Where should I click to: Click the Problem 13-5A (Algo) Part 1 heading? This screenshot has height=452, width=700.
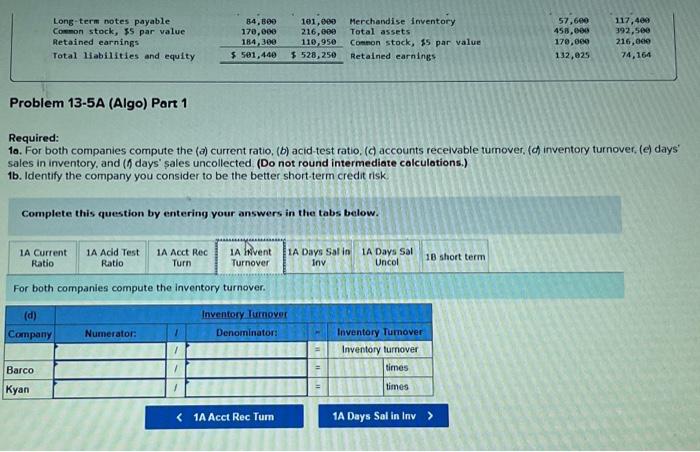coord(98,103)
